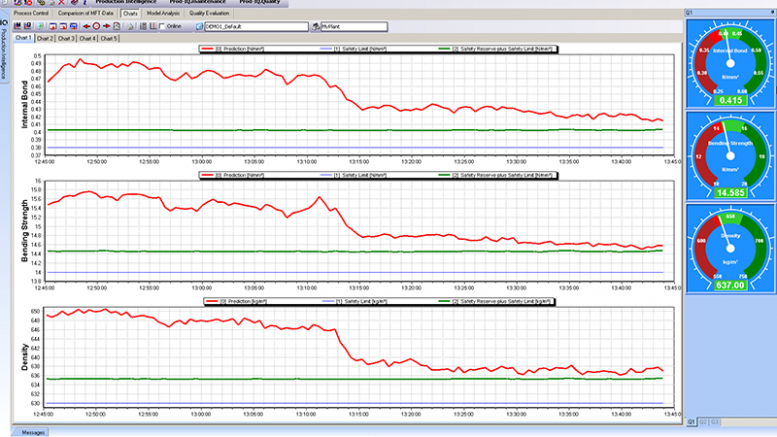
Task: Click the red circle icon between arrows
Action: pyautogui.click(x=96, y=26)
